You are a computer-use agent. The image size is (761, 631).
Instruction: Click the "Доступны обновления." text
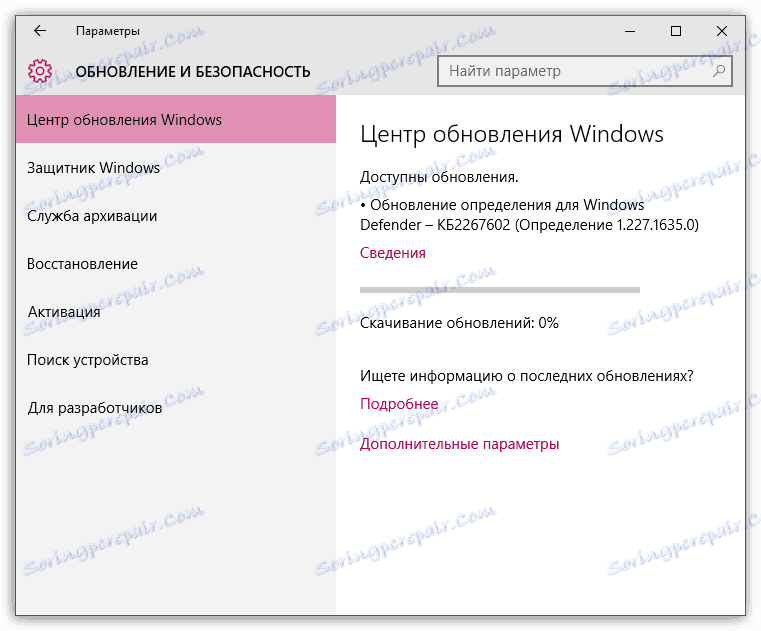tap(439, 177)
